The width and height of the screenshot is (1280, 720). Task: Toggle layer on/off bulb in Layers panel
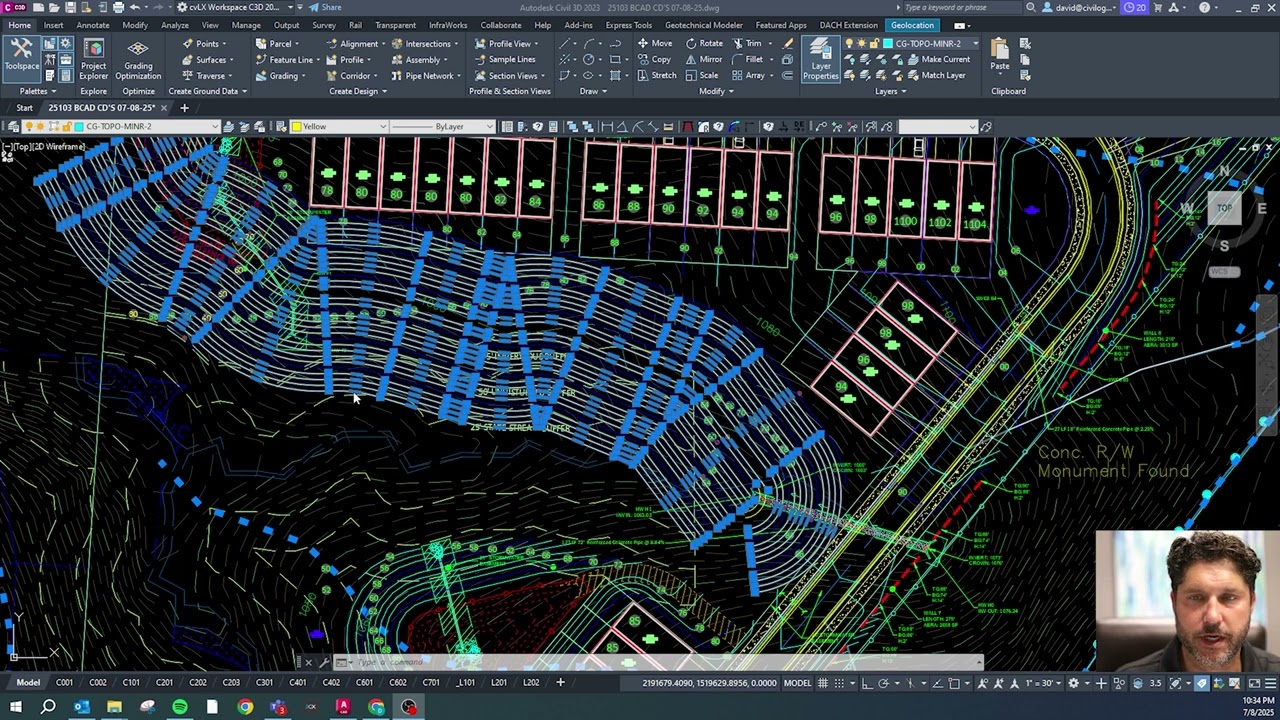click(x=849, y=43)
